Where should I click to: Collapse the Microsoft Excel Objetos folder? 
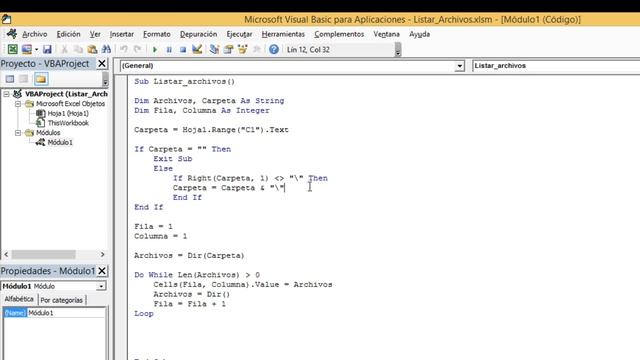tap(18, 104)
